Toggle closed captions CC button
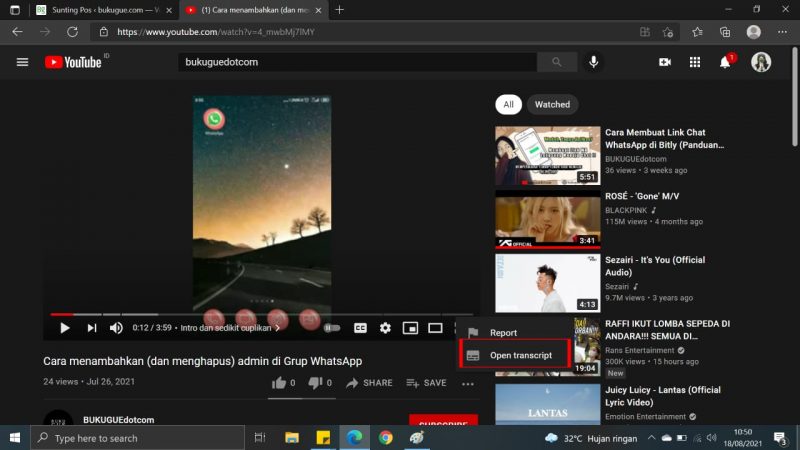This screenshot has width=800, height=450. point(360,328)
